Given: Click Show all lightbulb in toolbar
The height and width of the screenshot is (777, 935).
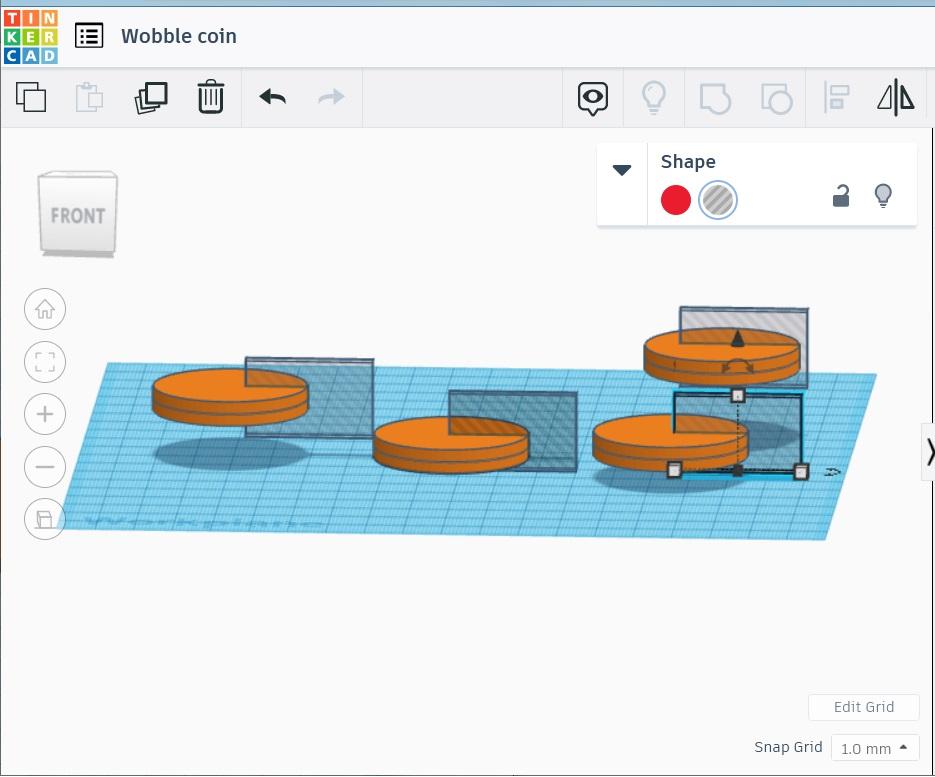Looking at the screenshot, I should tap(654, 97).
